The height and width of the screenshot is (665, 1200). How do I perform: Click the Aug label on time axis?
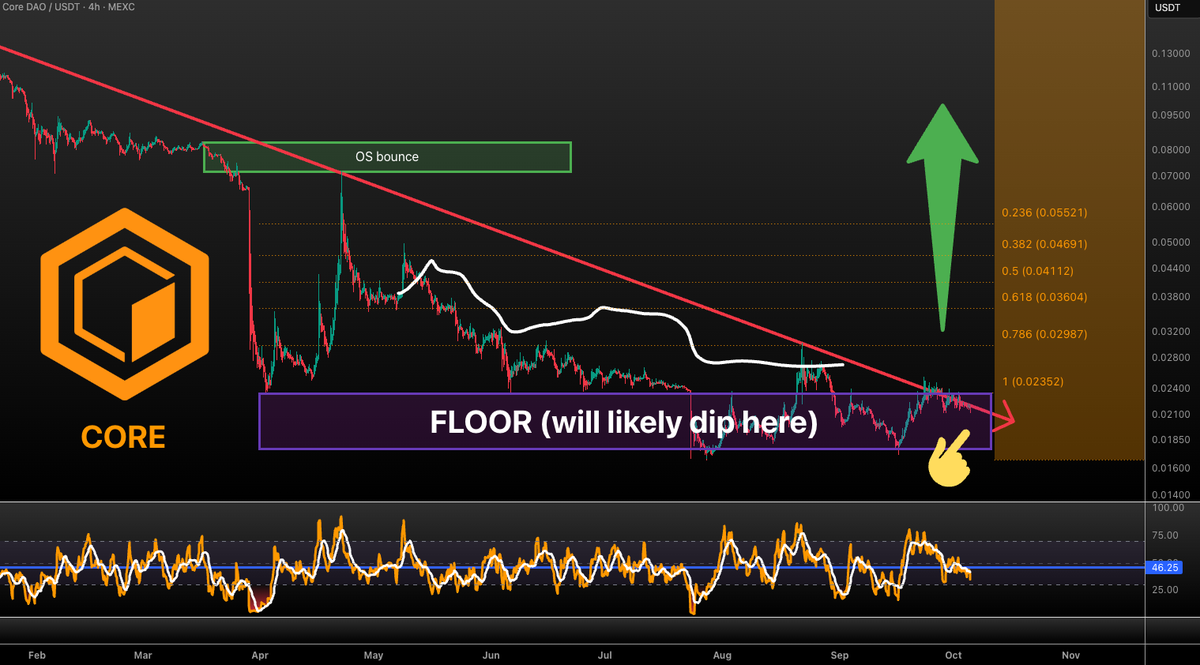723,655
